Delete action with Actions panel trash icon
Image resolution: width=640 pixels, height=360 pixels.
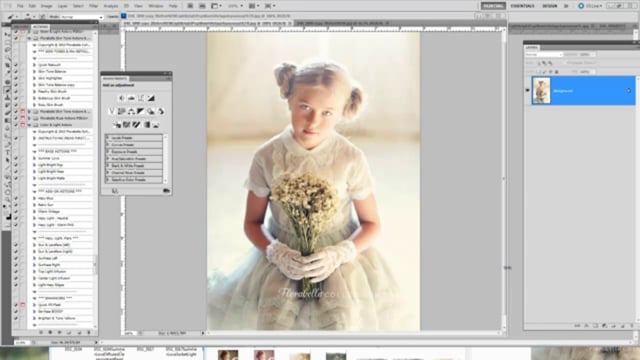pos(89,333)
